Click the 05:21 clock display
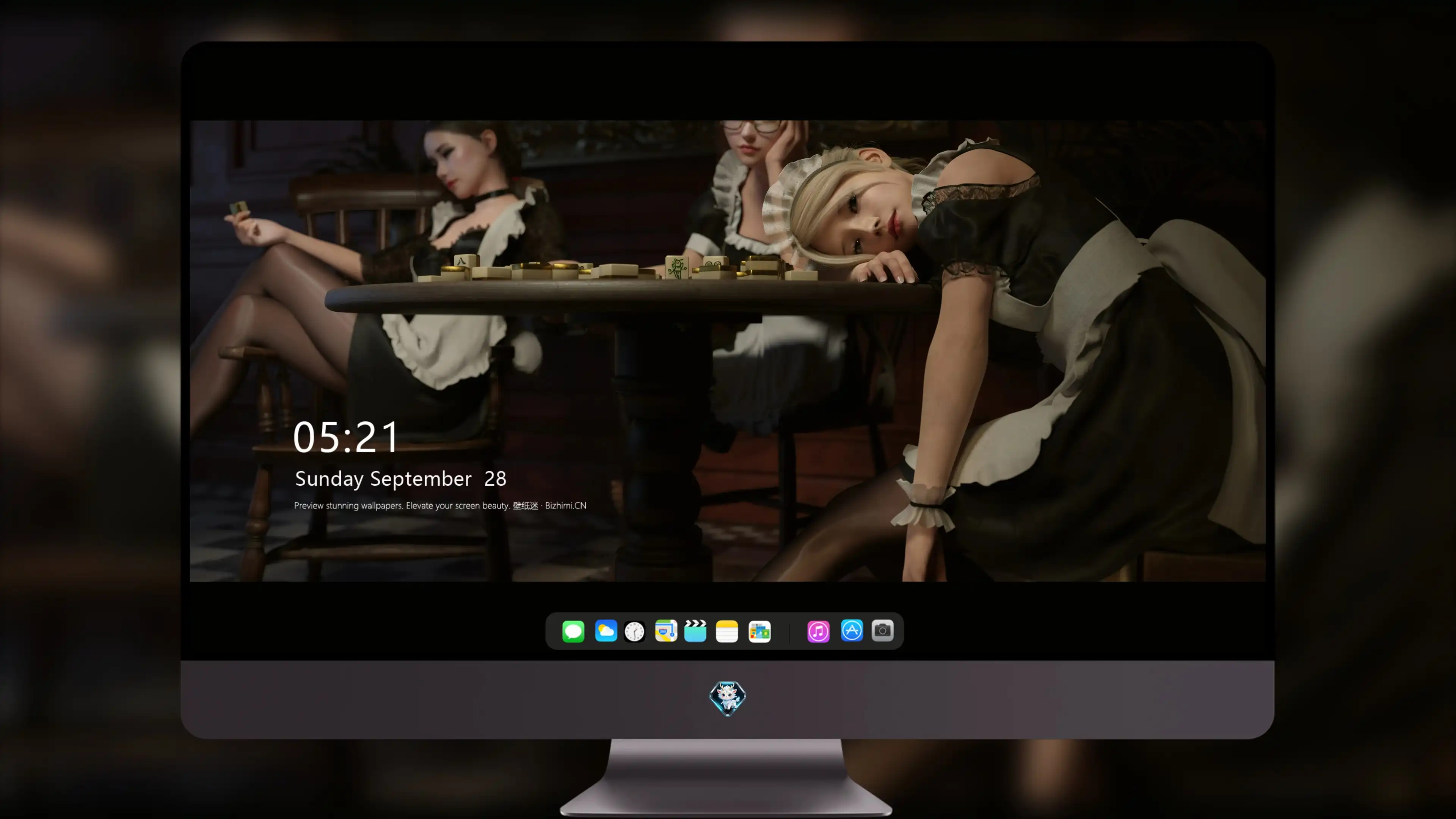 pyautogui.click(x=346, y=438)
